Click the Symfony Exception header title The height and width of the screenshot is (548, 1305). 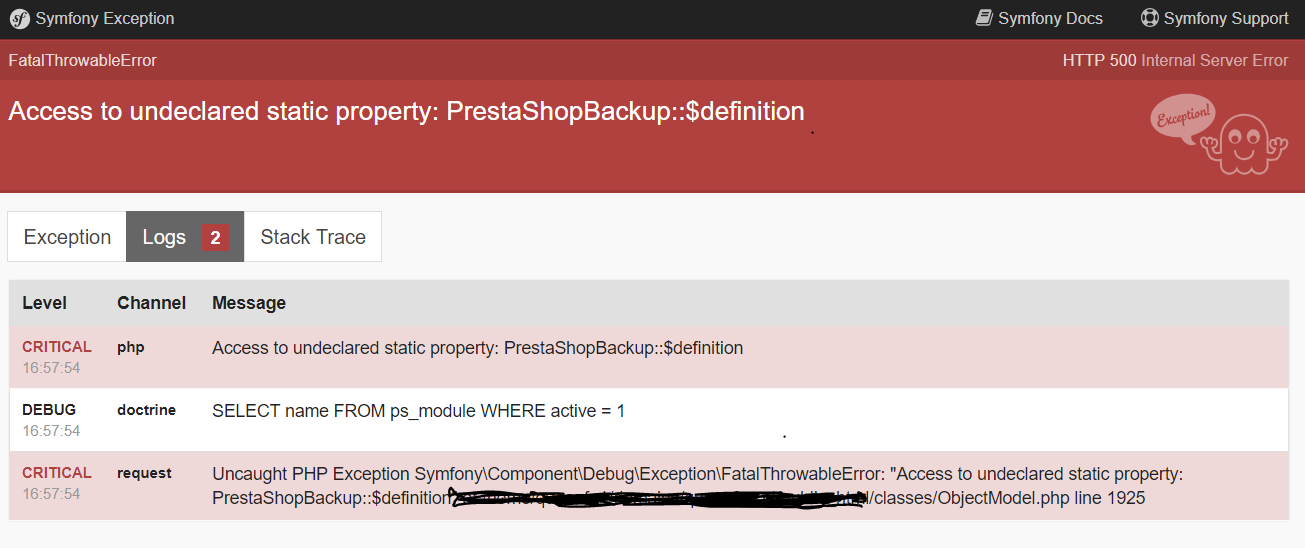tap(105, 19)
